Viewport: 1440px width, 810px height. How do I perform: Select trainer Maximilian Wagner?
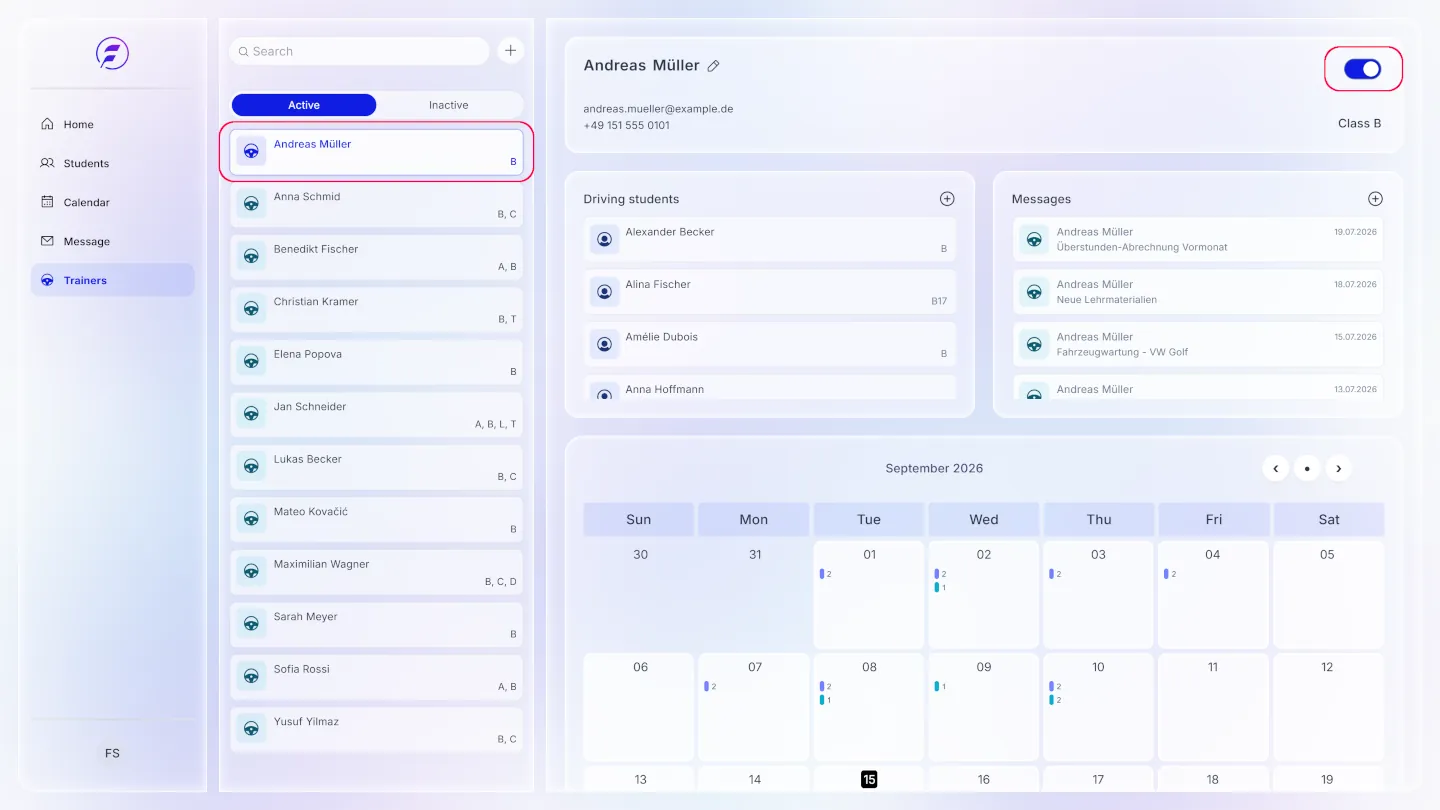click(376, 572)
